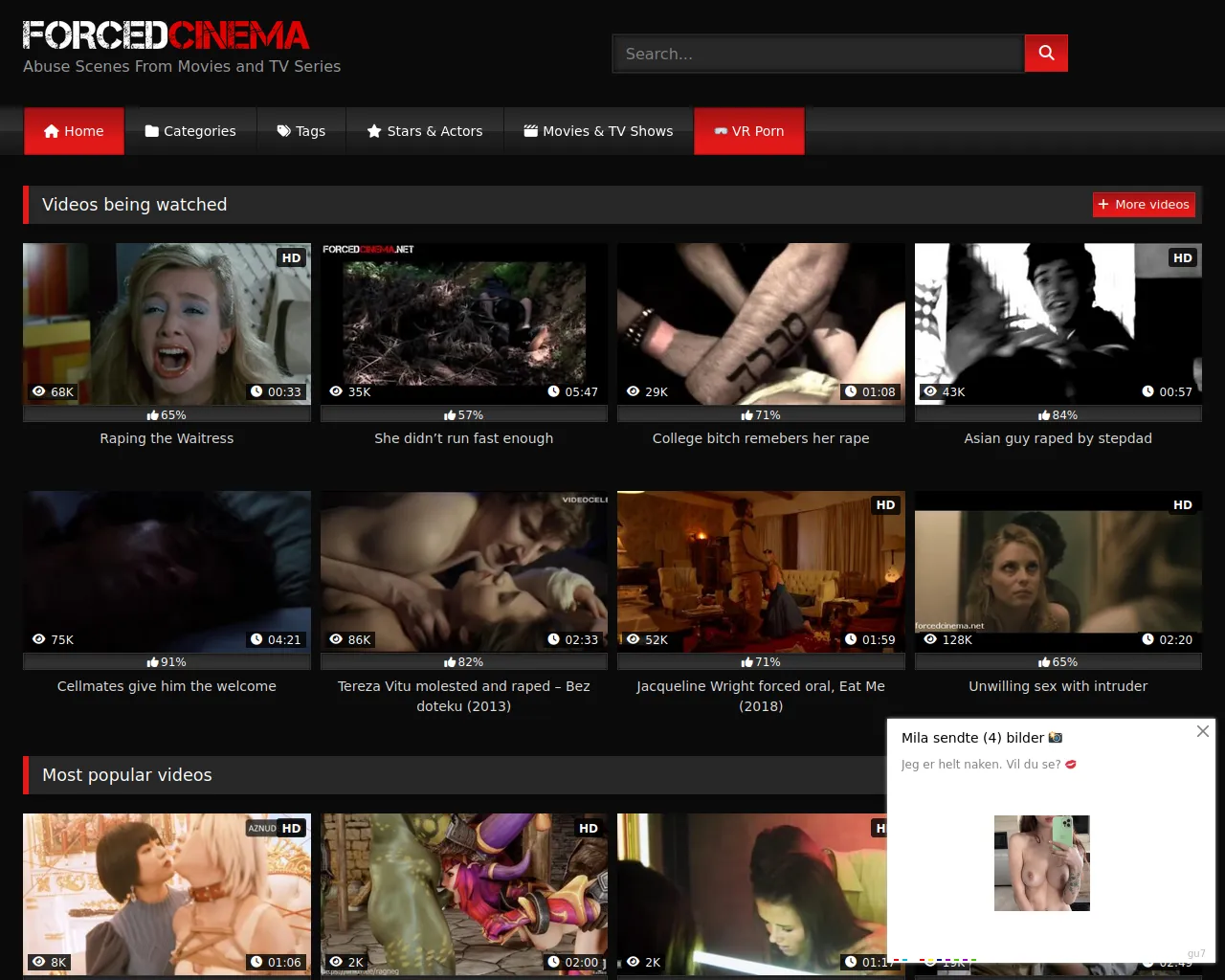This screenshot has width=1225, height=980.
Task: Click the star icon beside Stars & Actors
Action: (374, 131)
